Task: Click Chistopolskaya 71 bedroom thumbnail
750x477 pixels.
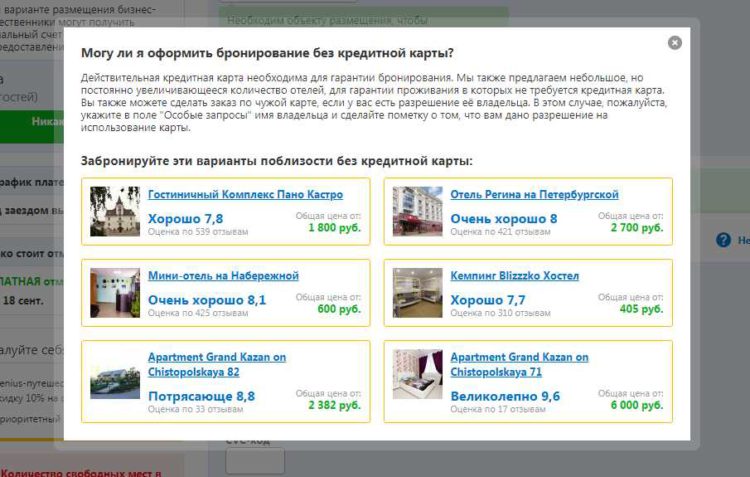Action: [418, 374]
